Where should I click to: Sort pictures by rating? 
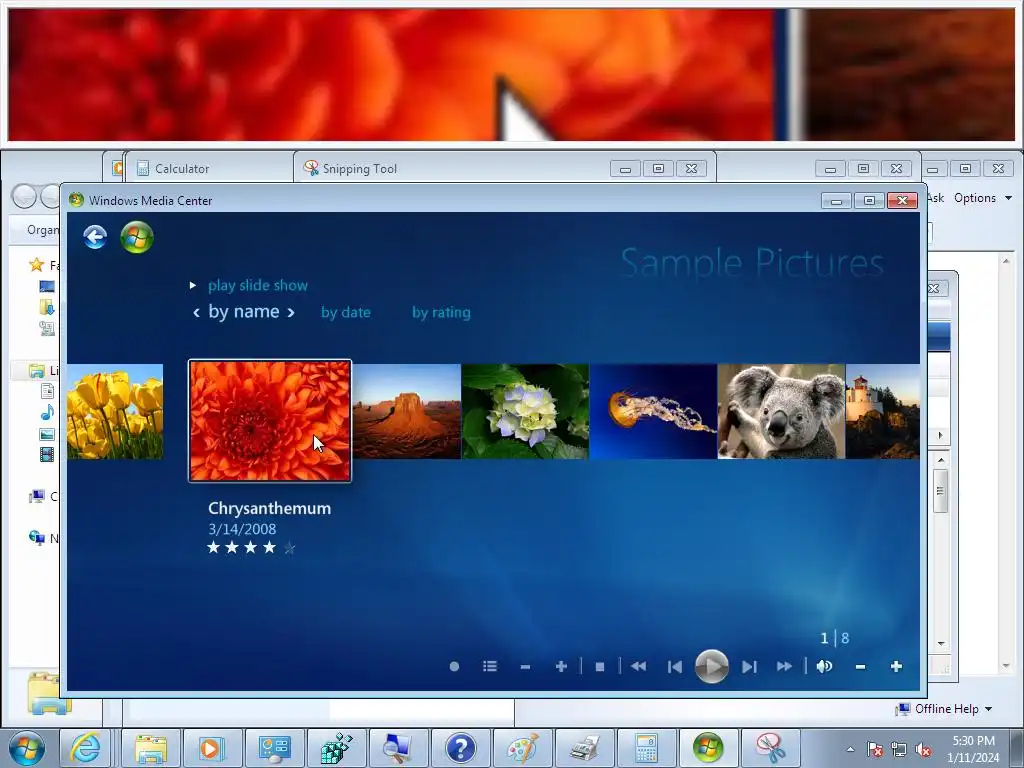pyautogui.click(x=441, y=312)
